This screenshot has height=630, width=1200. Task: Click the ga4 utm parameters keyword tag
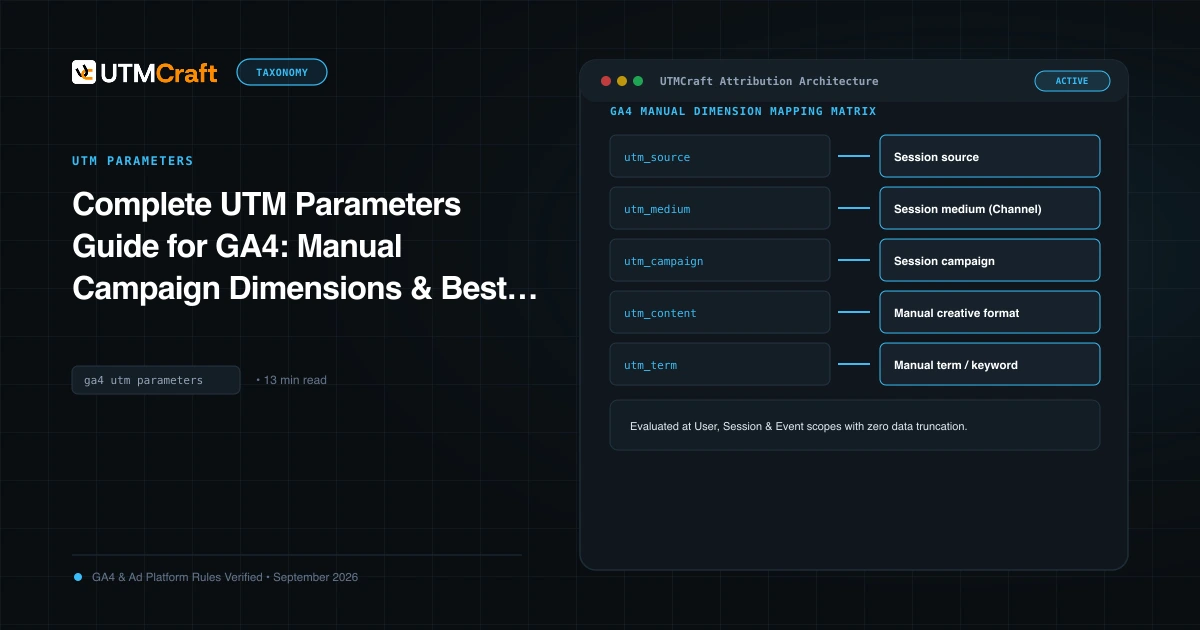click(x=156, y=380)
